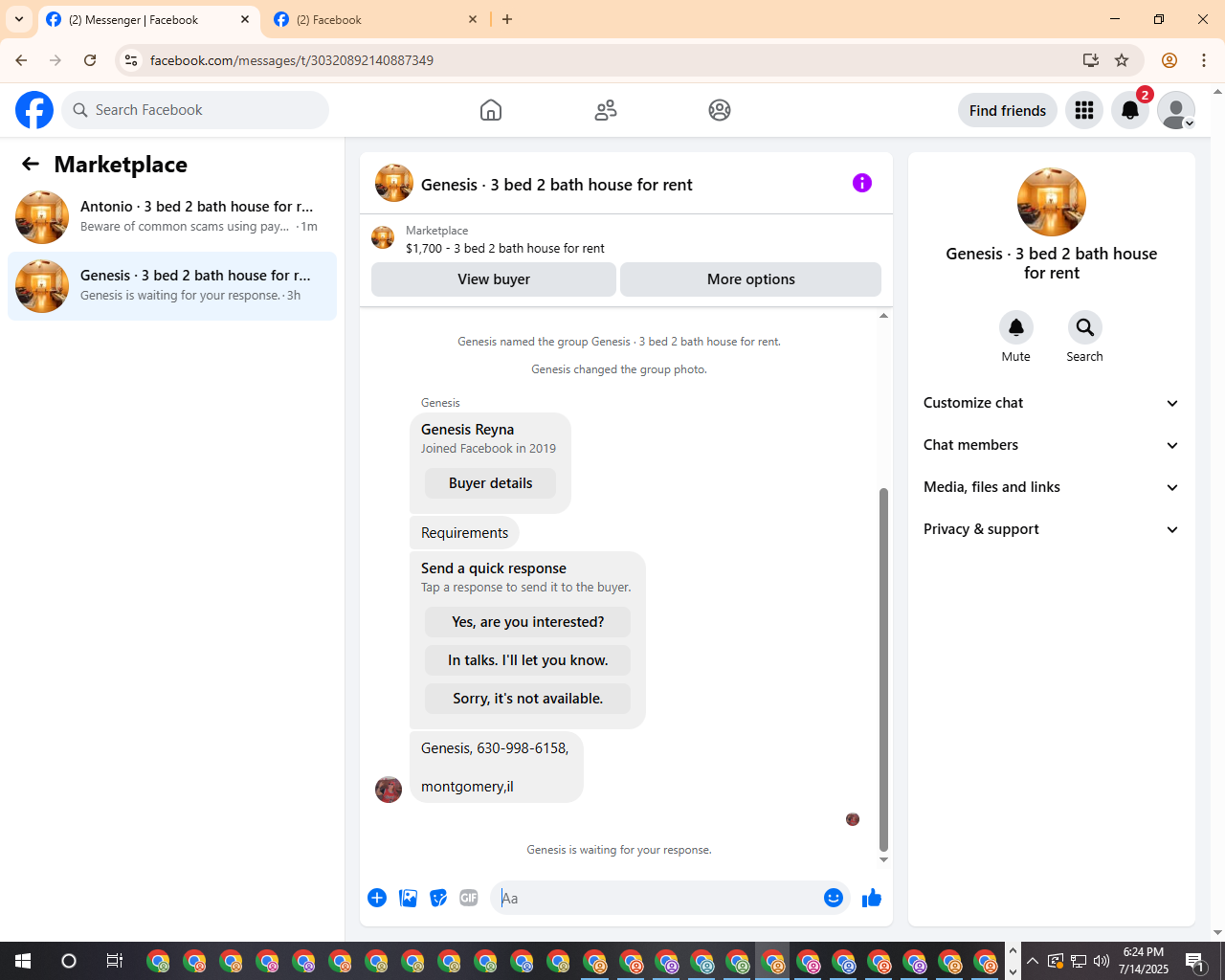Open the notifications bell with 2 alerts
The height and width of the screenshot is (980, 1225).
tap(1130, 110)
